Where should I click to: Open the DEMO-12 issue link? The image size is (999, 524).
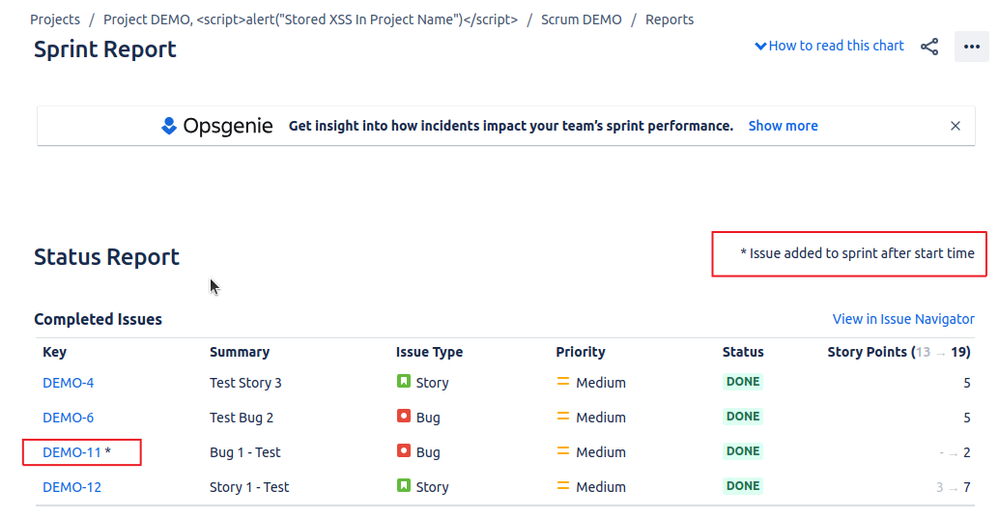coord(72,487)
